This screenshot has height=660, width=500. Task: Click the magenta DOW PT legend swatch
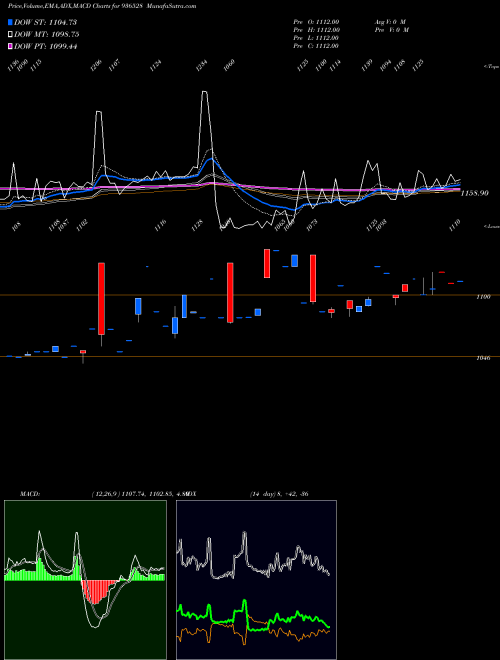tap(10, 46)
